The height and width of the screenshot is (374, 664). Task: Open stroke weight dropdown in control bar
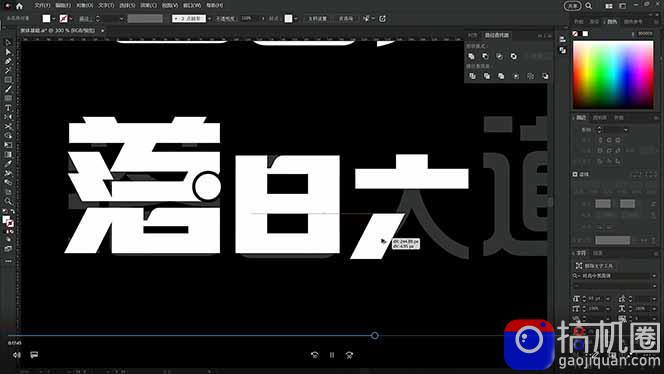click(x=122, y=19)
